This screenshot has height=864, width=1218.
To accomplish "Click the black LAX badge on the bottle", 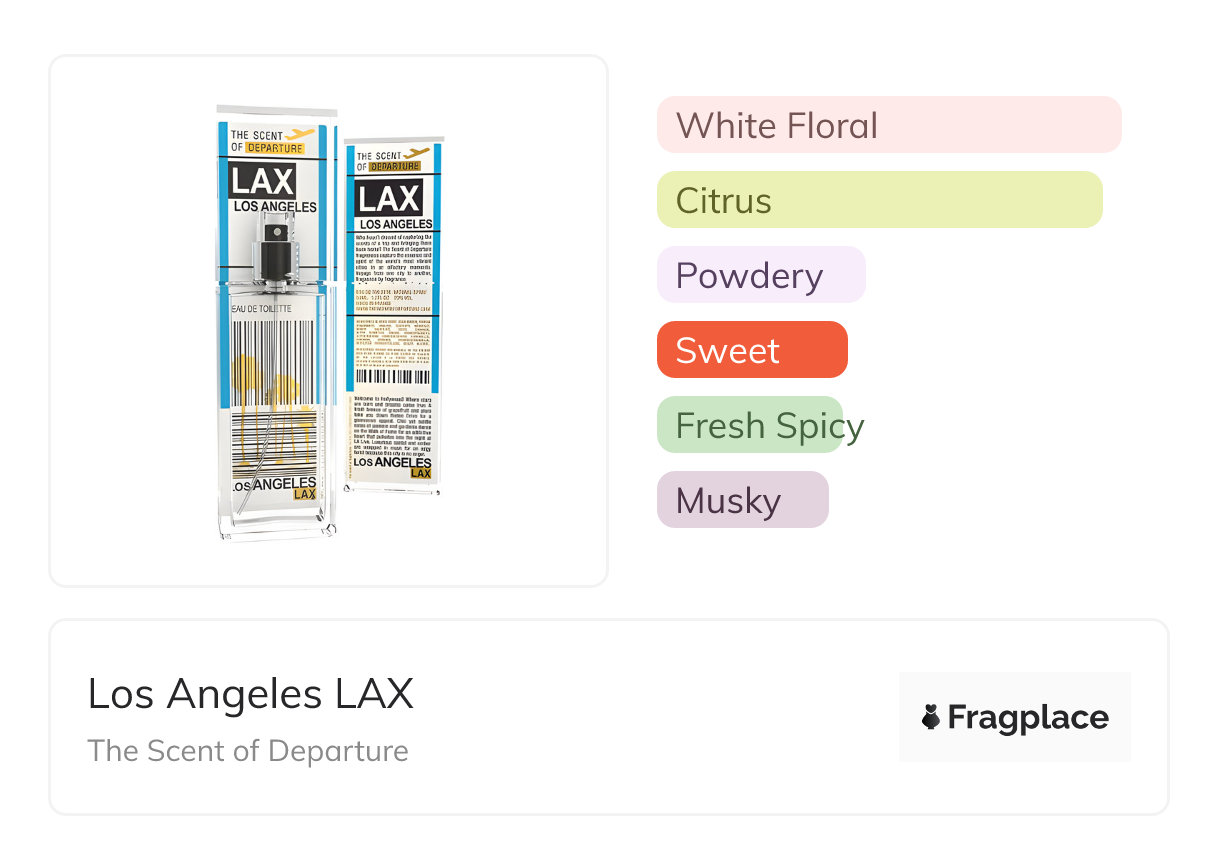I will pos(262,181).
